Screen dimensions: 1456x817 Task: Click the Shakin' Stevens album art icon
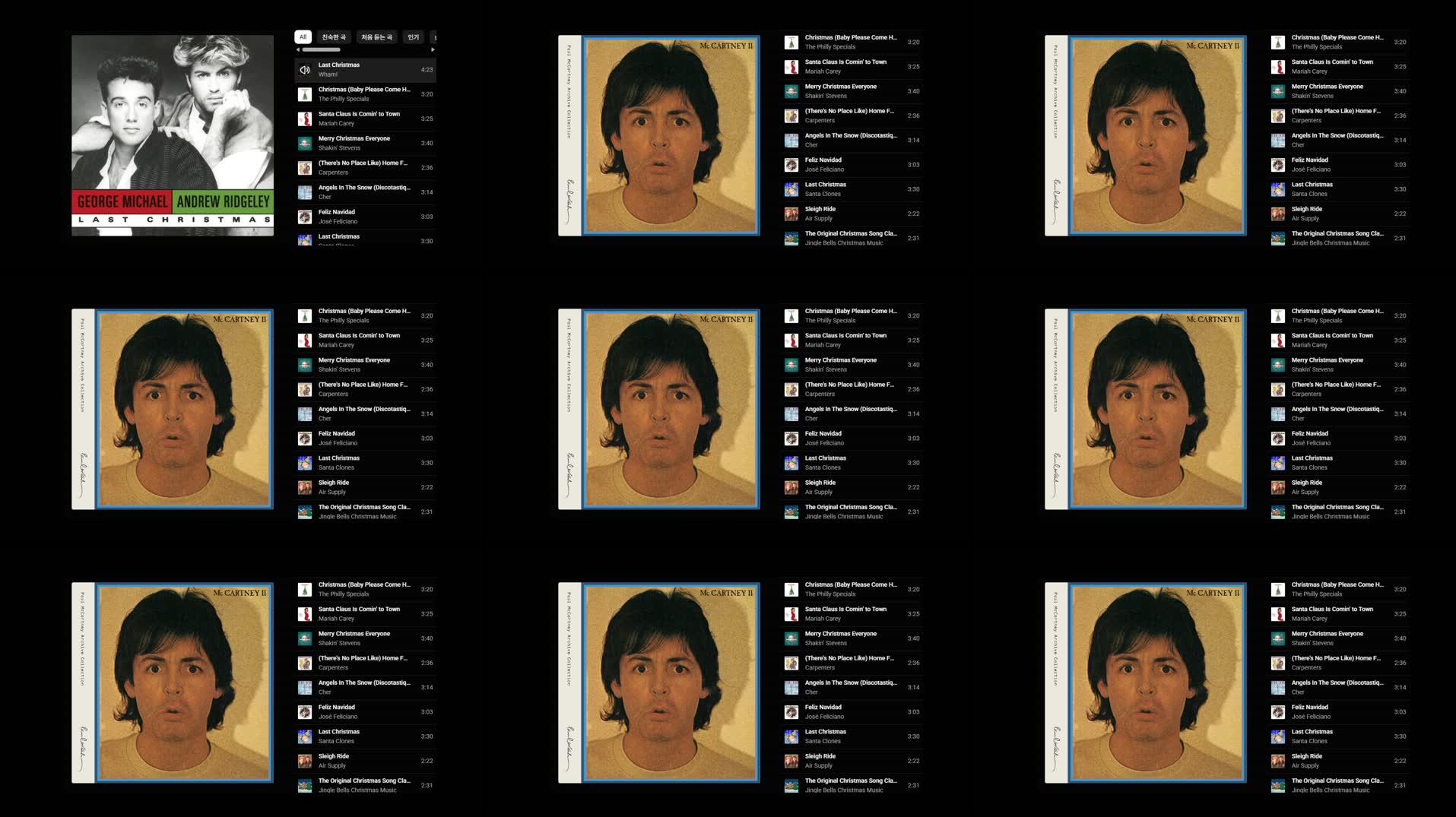(x=305, y=142)
